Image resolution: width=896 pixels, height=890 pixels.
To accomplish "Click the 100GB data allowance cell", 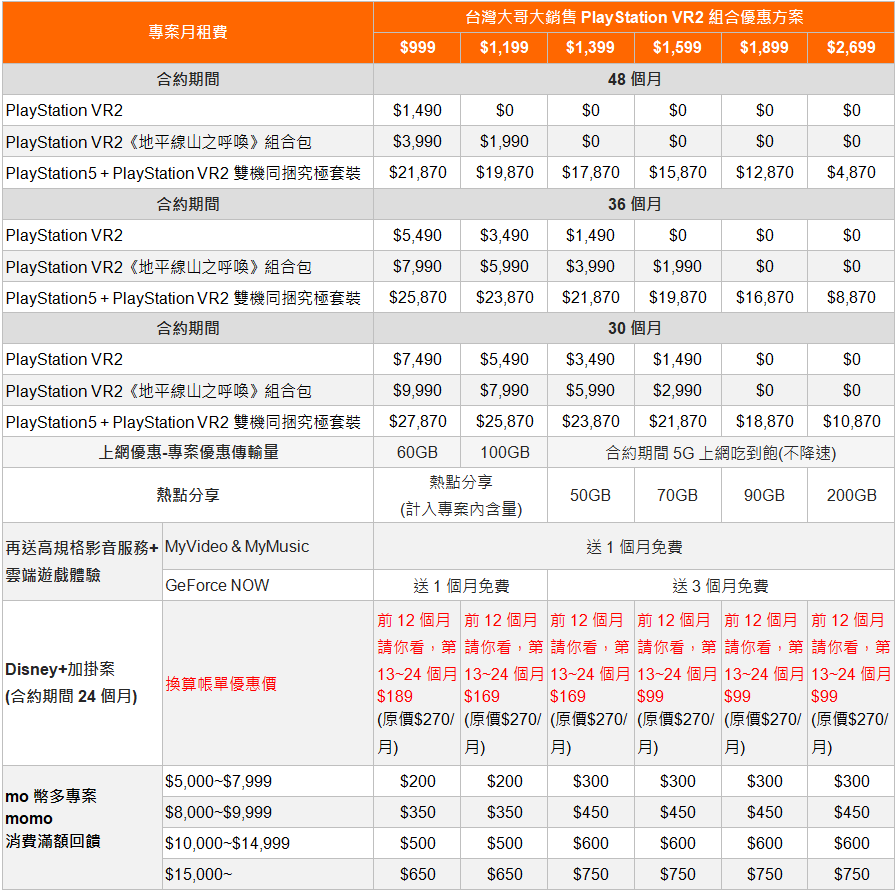I will pyautogui.click(x=504, y=452).
